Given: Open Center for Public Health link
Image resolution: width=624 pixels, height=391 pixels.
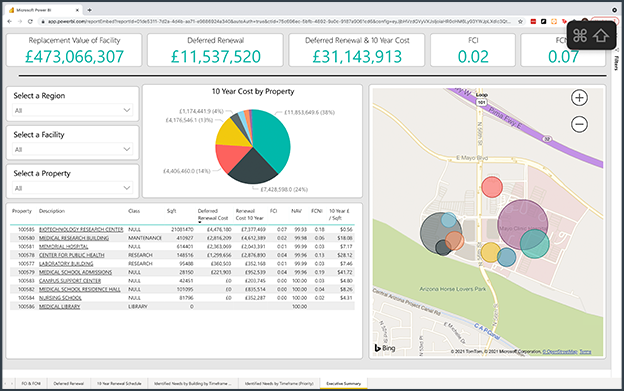Looking at the screenshot, I should (72, 255).
